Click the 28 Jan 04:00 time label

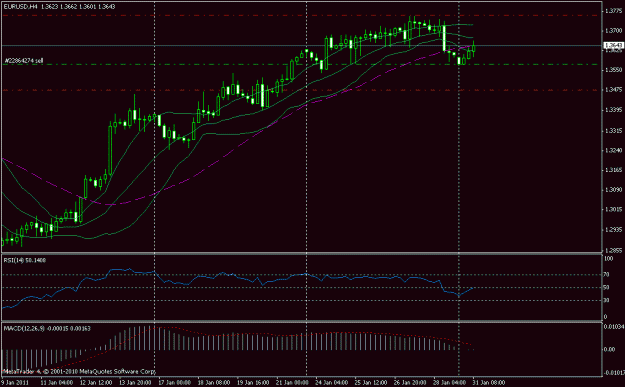(x=449, y=383)
